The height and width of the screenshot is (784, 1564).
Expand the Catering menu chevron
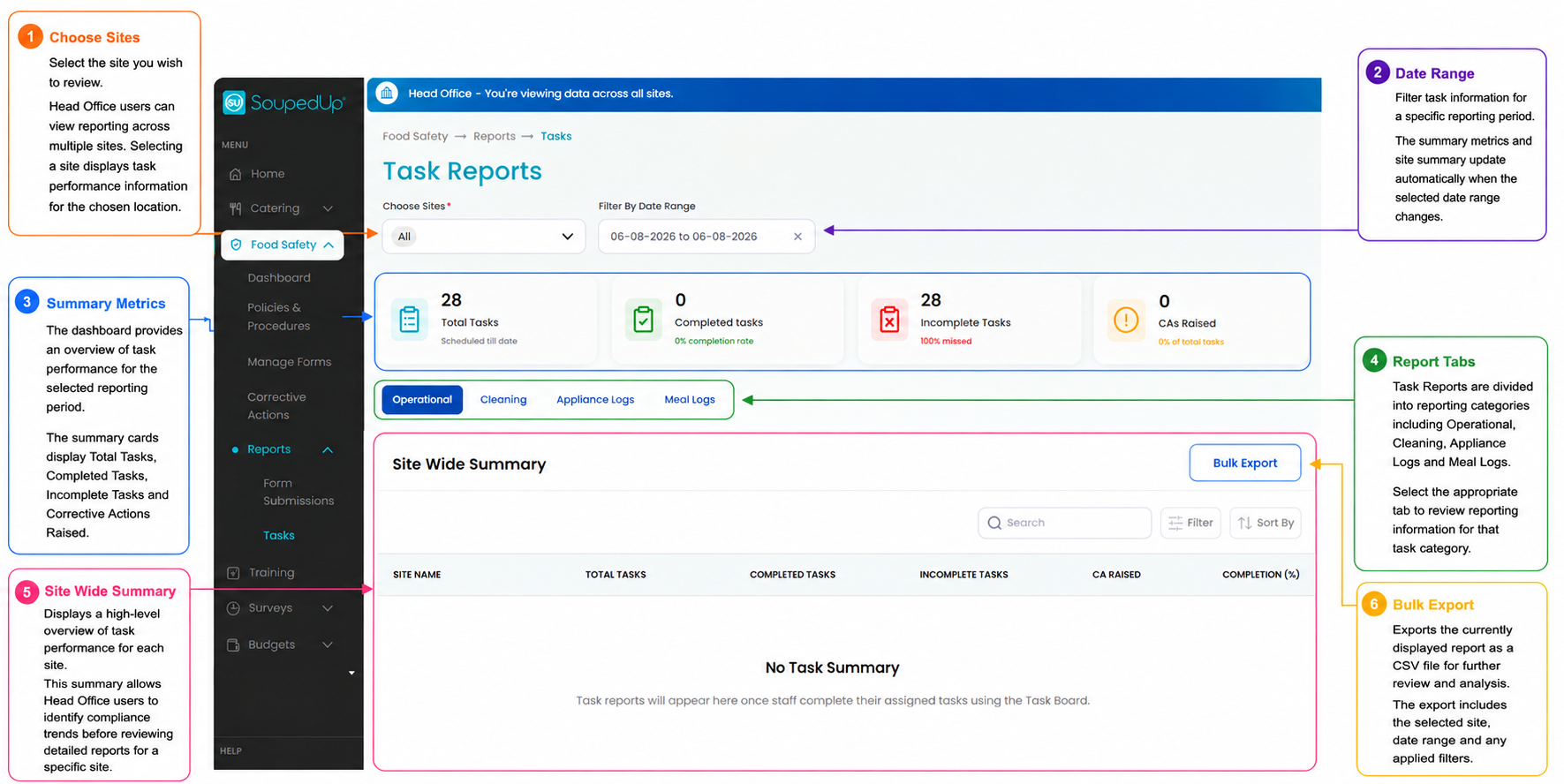pyautogui.click(x=328, y=209)
